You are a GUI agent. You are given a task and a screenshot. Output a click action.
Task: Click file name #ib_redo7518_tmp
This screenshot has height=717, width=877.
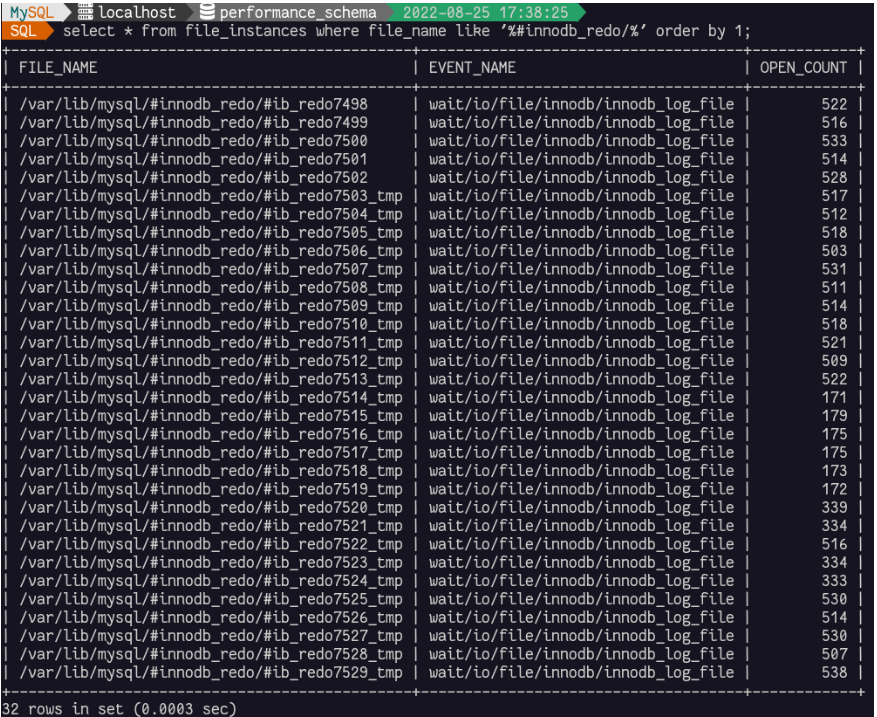point(211,471)
